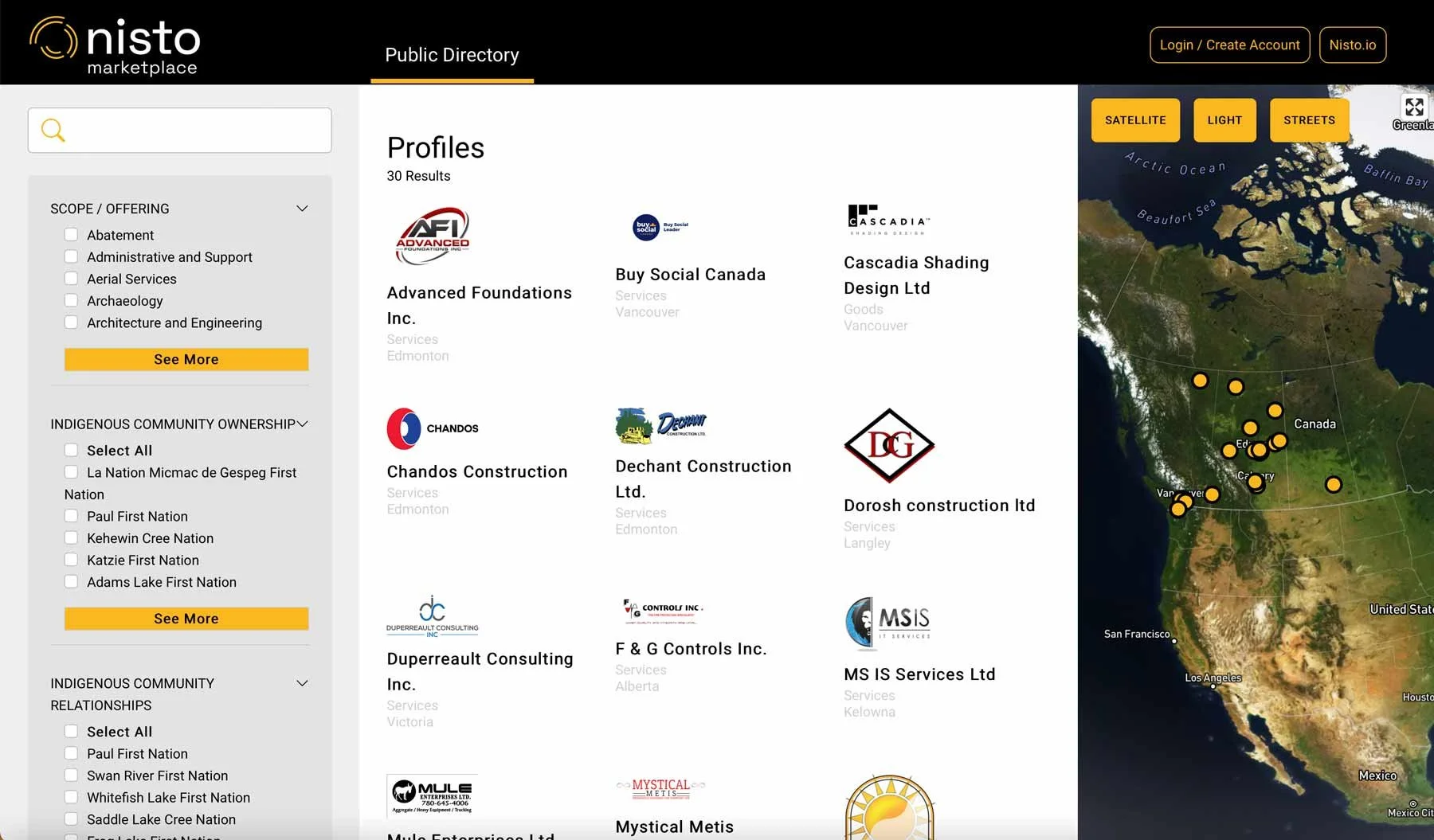Check Archaeology checkbox
Image resolution: width=1434 pixels, height=840 pixels.
(x=71, y=300)
